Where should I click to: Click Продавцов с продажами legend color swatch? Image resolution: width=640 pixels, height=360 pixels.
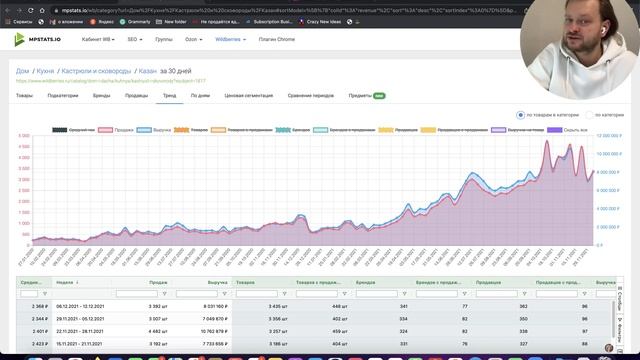click(428, 130)
